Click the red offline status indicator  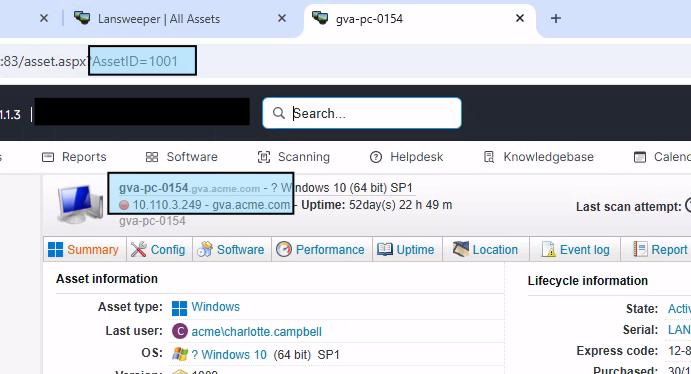pos(124,205)
